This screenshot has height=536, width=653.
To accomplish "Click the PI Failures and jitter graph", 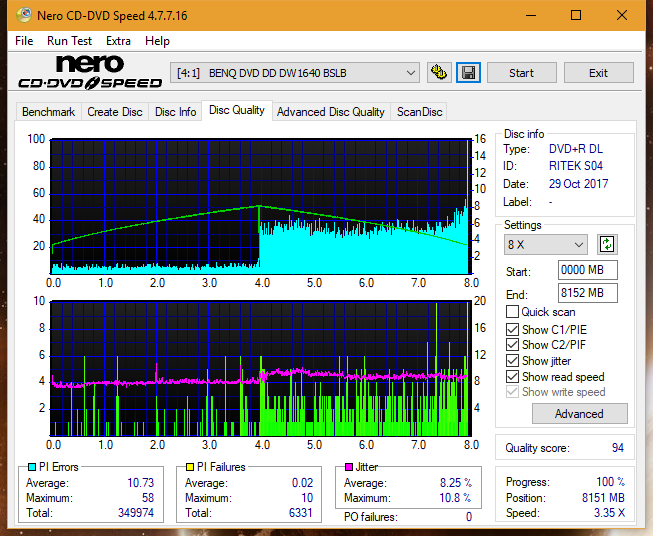I will coord(261,369).
